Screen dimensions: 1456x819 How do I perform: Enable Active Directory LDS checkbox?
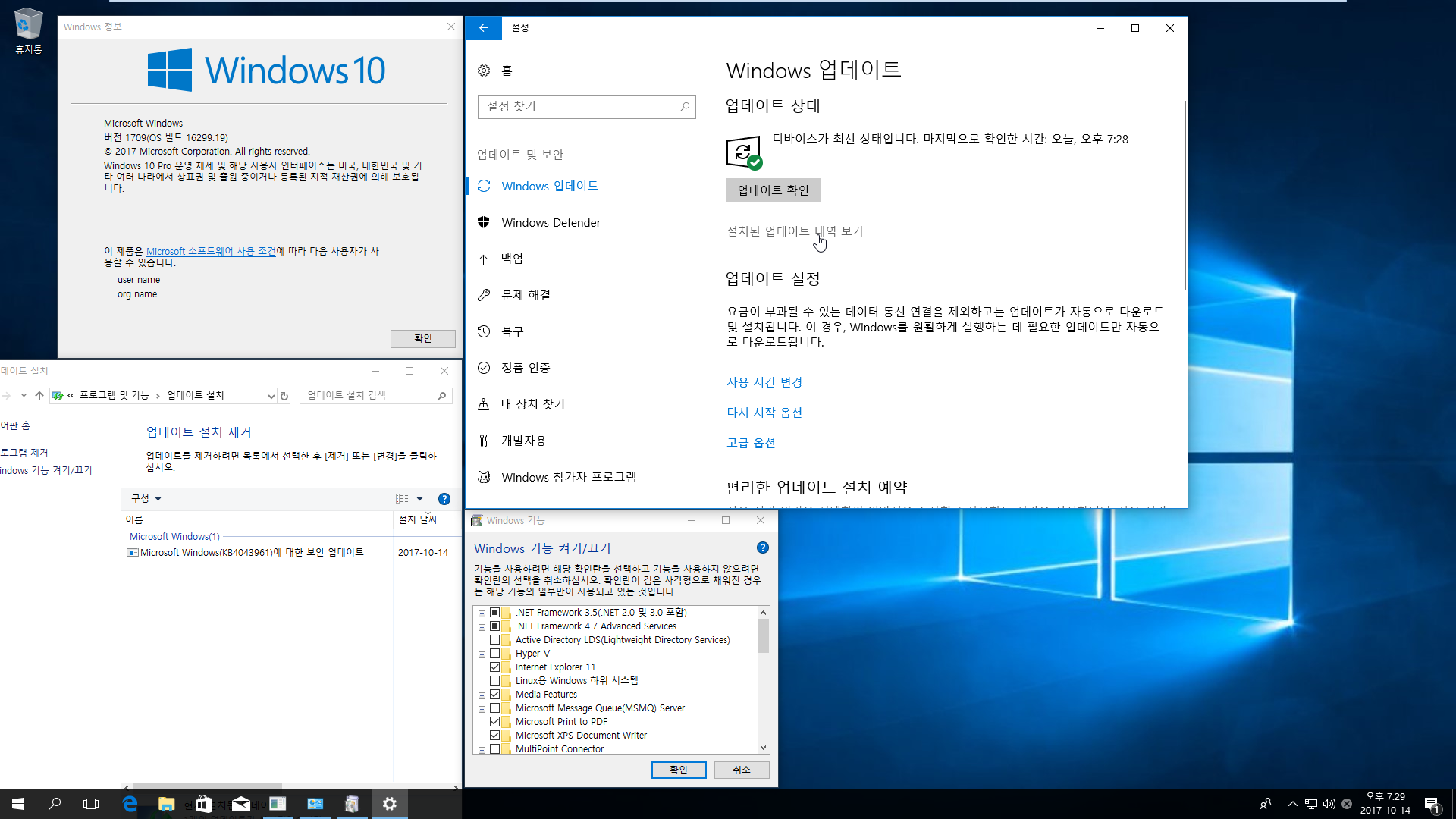(x=494, y=640)
